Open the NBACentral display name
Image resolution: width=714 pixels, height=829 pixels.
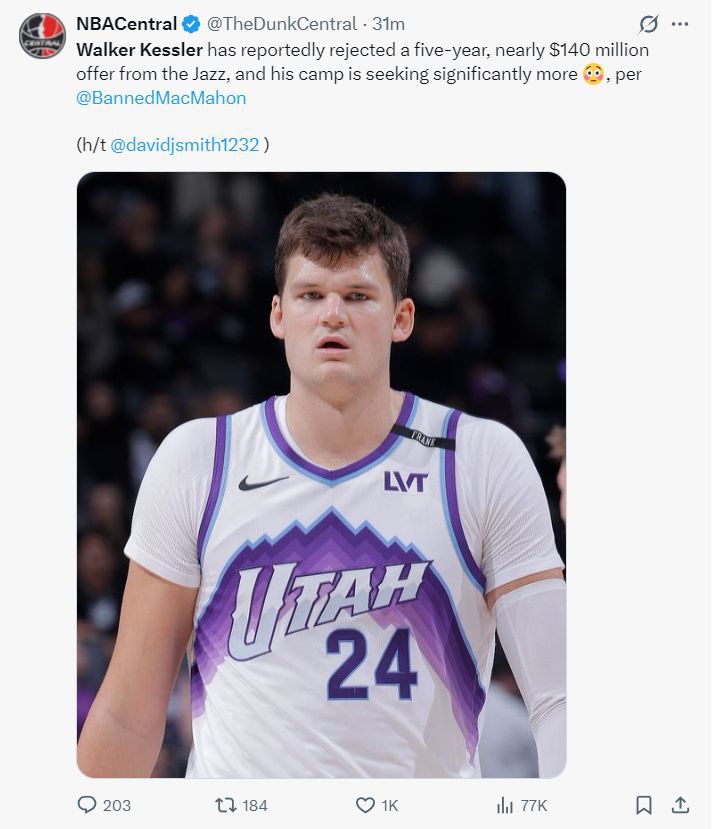click(126, 24)
